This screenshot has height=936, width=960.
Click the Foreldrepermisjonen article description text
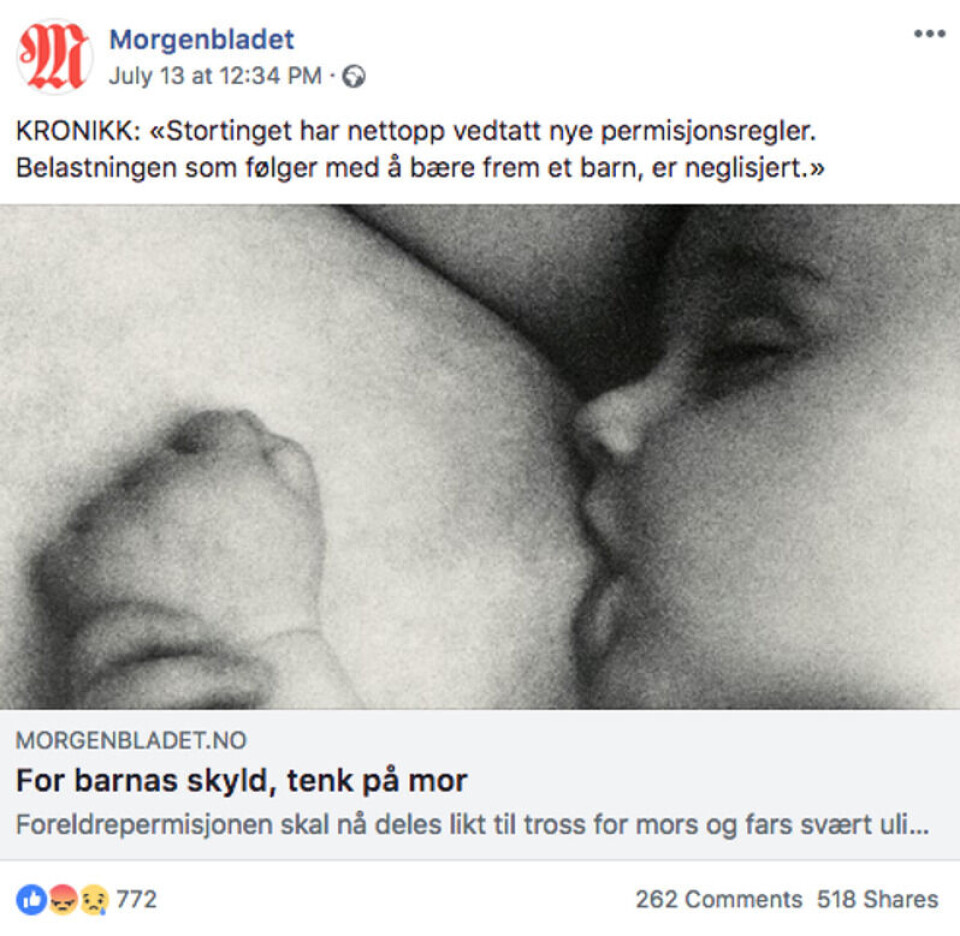pos(472,825)
